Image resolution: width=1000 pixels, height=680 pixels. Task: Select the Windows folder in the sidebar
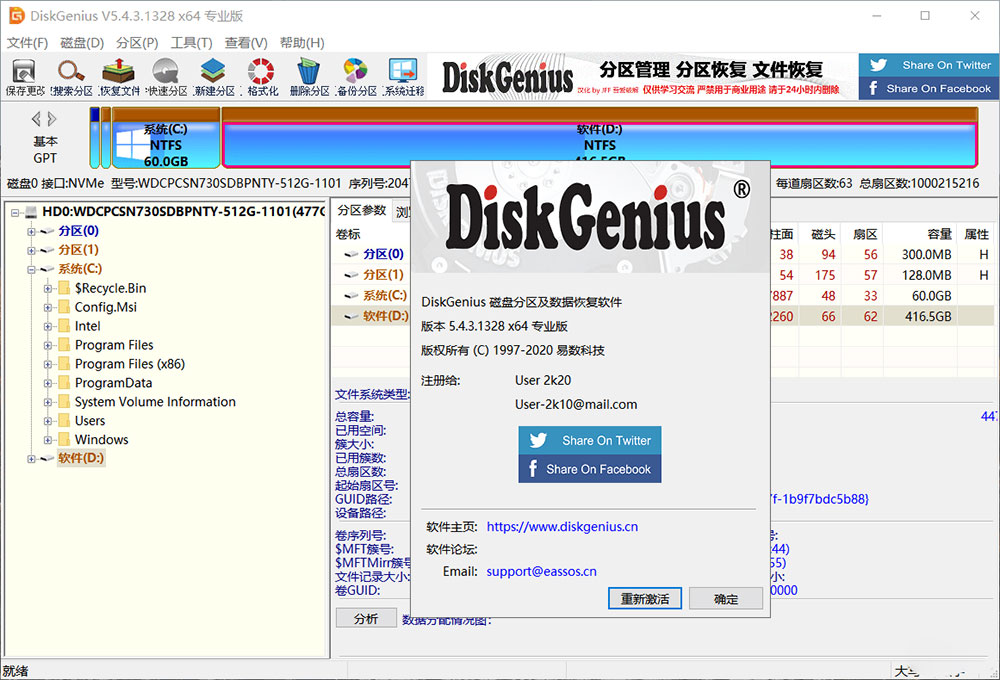click(101, 439)
